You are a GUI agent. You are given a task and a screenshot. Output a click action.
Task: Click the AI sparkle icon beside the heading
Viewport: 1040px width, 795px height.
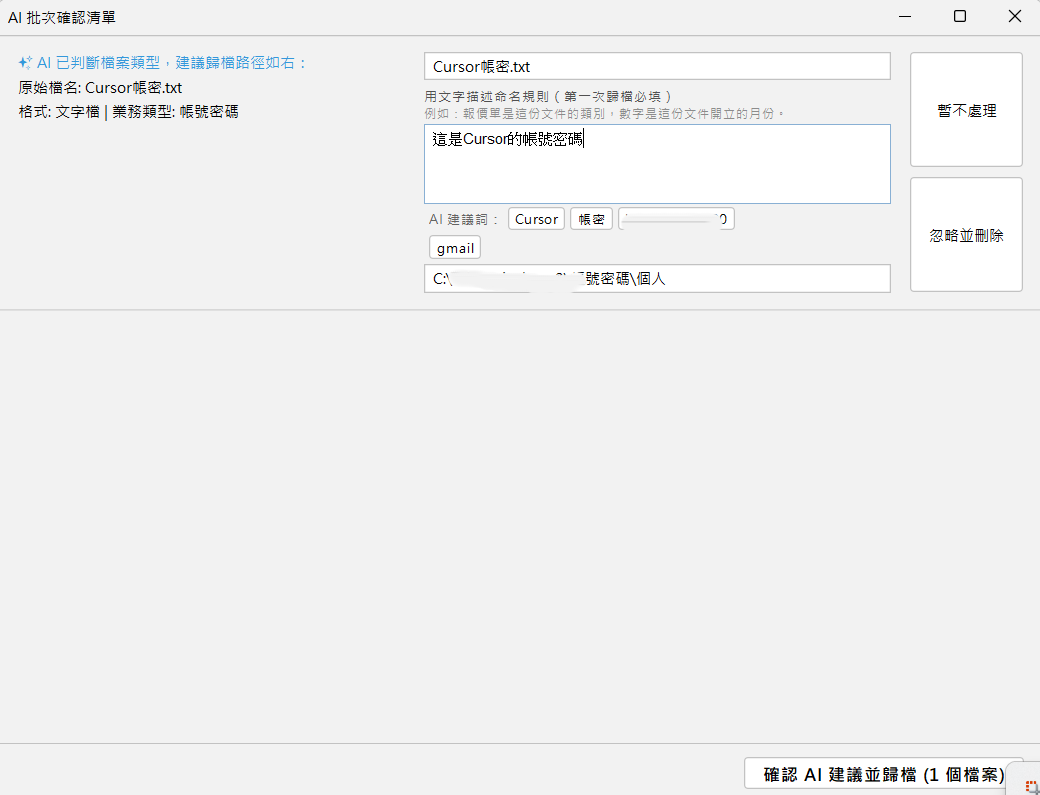click(x=25, y=63)
